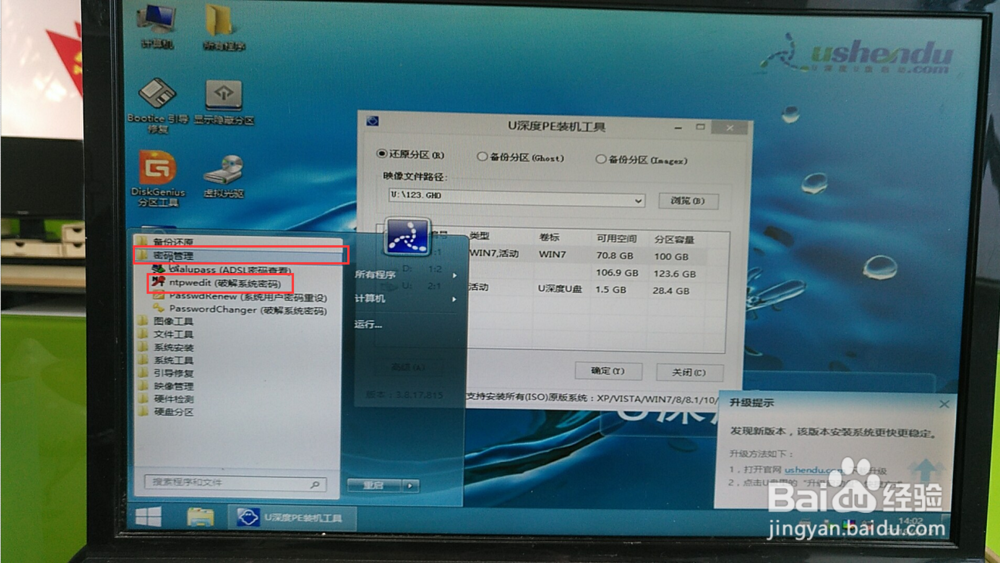Click the WIN7,活动 type cell
Viewport: 1000px width, 563px height.
click(494, 254)
